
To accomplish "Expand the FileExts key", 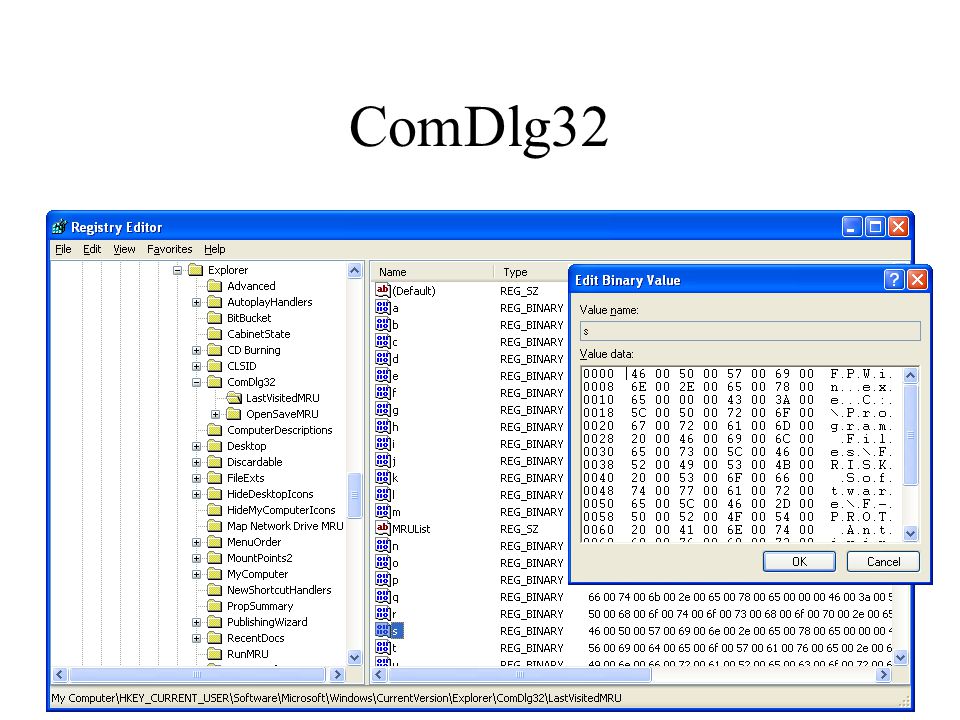I will click(197, 478).
